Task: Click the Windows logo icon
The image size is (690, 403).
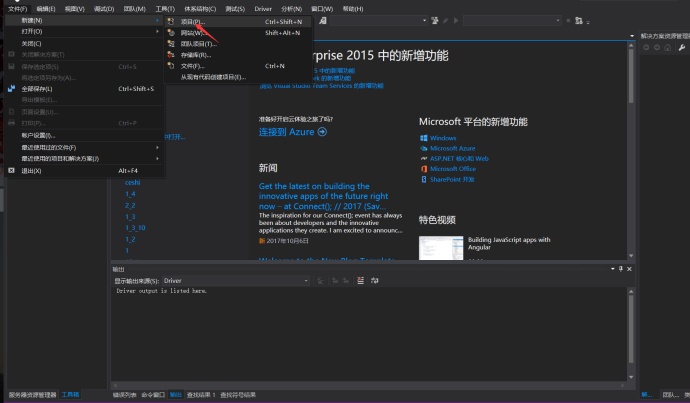Action: [423, 138]
